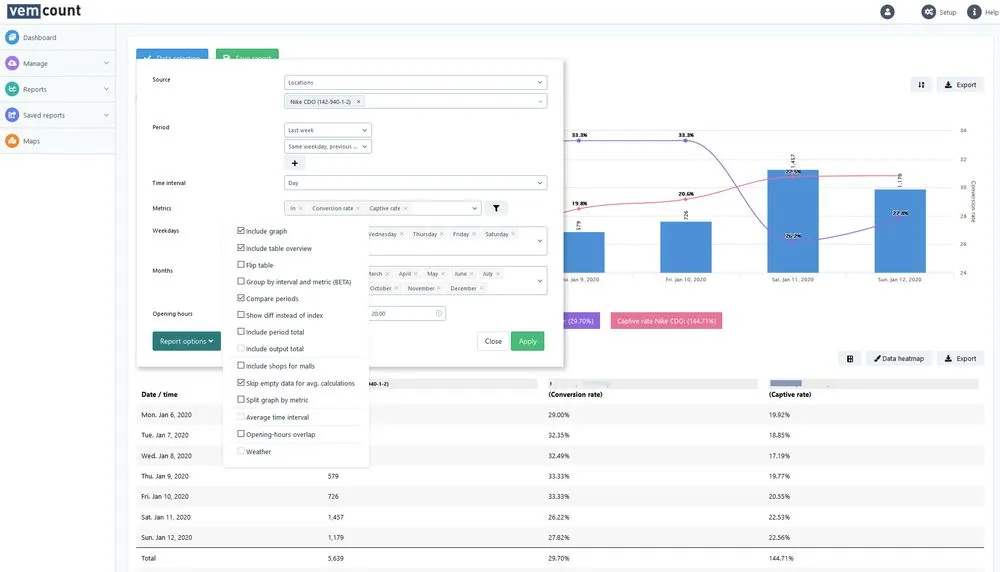Remove the Nike CDO location tag
This screenshot has height=572, width=1000.
coord(358,101)
